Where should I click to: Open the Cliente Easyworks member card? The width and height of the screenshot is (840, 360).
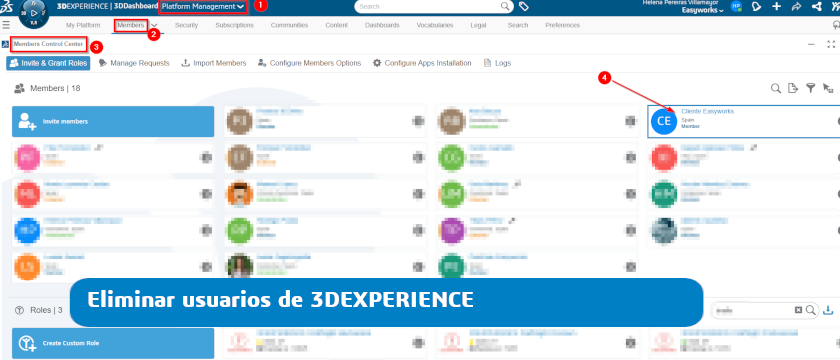pos(744,122)
